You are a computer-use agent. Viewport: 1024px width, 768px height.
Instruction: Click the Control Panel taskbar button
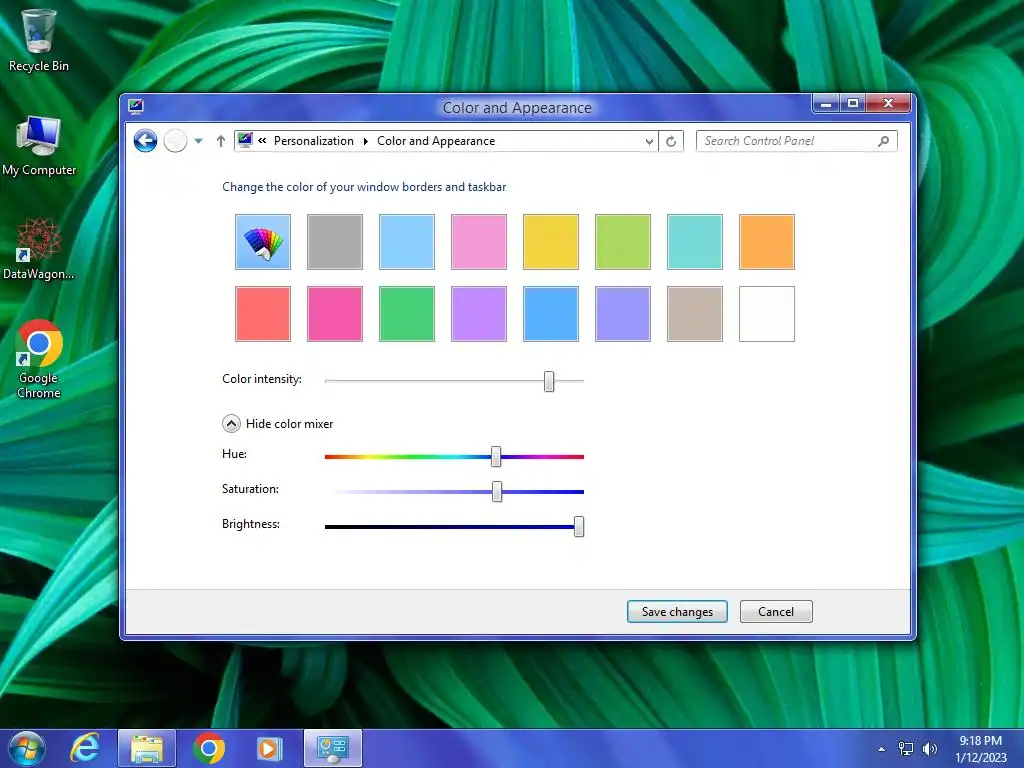[333, 748]
